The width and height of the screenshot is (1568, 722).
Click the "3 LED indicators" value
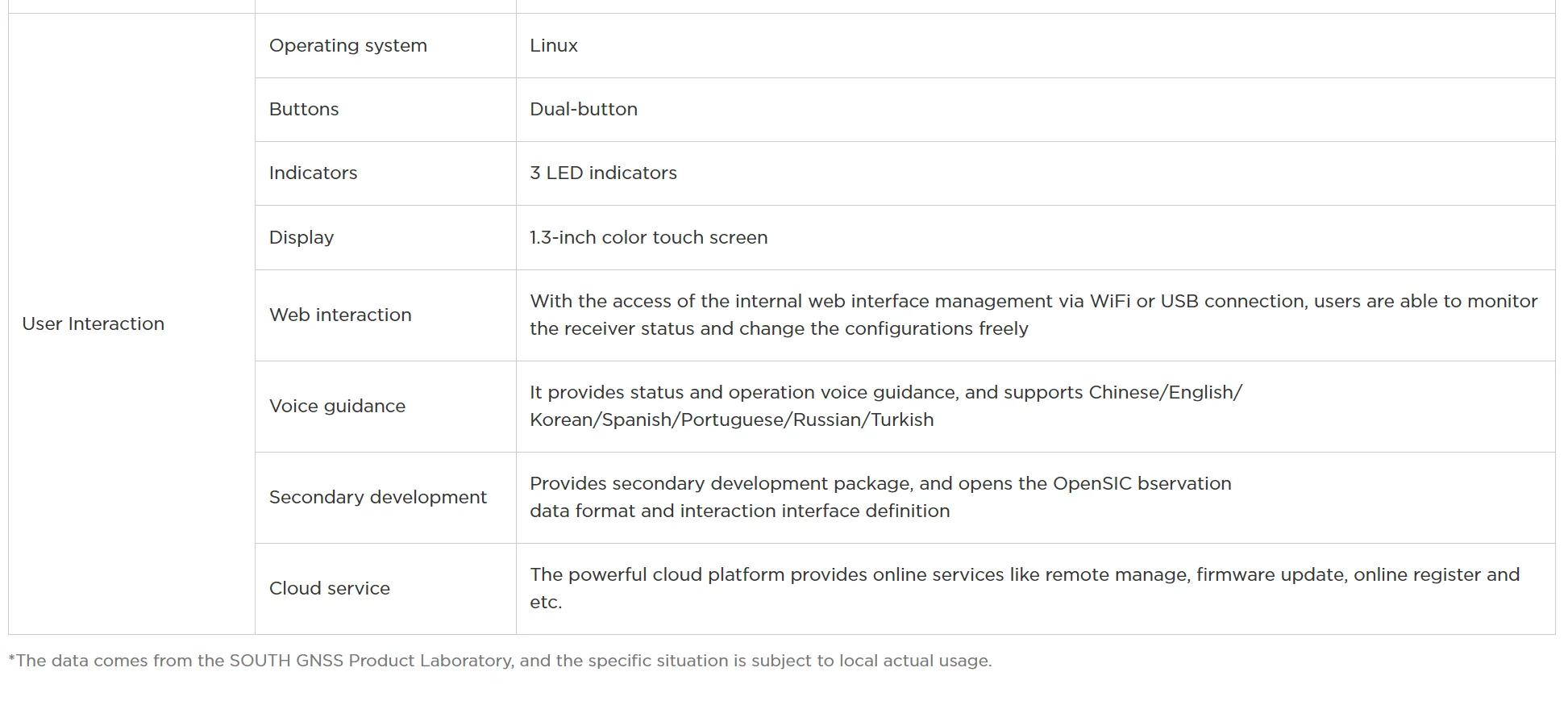pyautogui.click(x=603, y=173)
